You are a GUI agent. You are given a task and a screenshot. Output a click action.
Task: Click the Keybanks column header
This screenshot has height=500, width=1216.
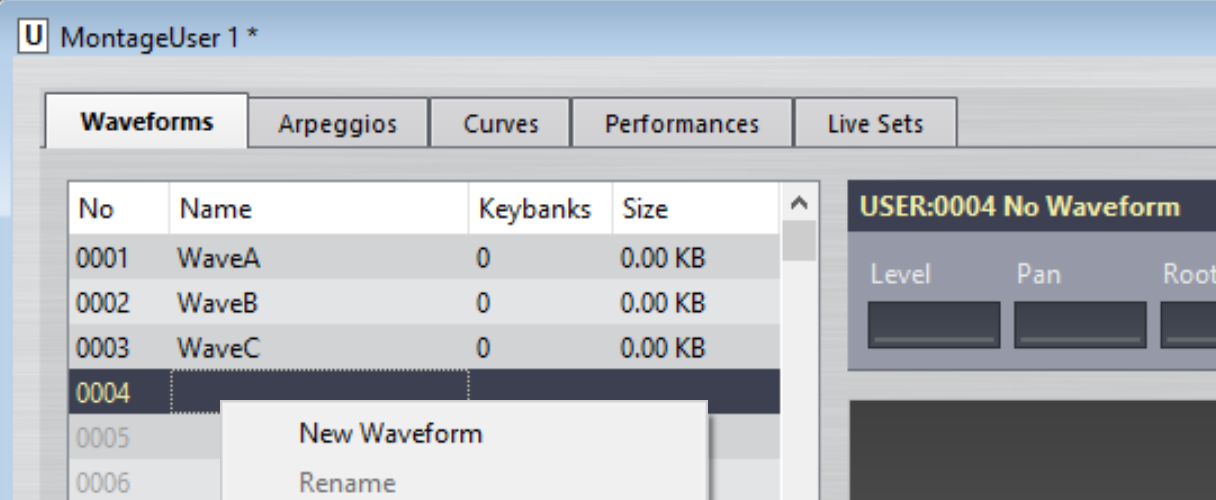[535, 209]
